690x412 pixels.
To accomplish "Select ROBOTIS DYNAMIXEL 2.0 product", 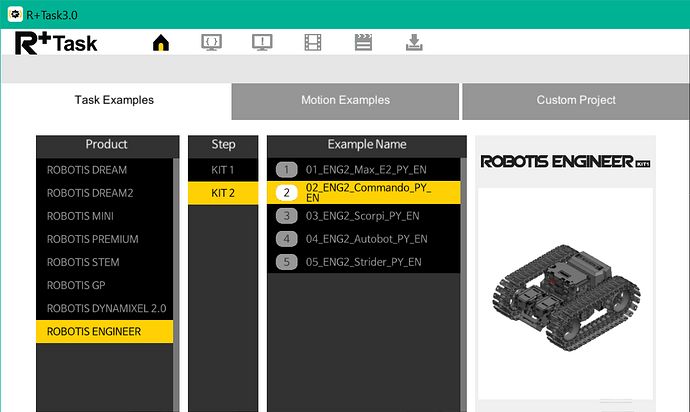I will 105,309.
